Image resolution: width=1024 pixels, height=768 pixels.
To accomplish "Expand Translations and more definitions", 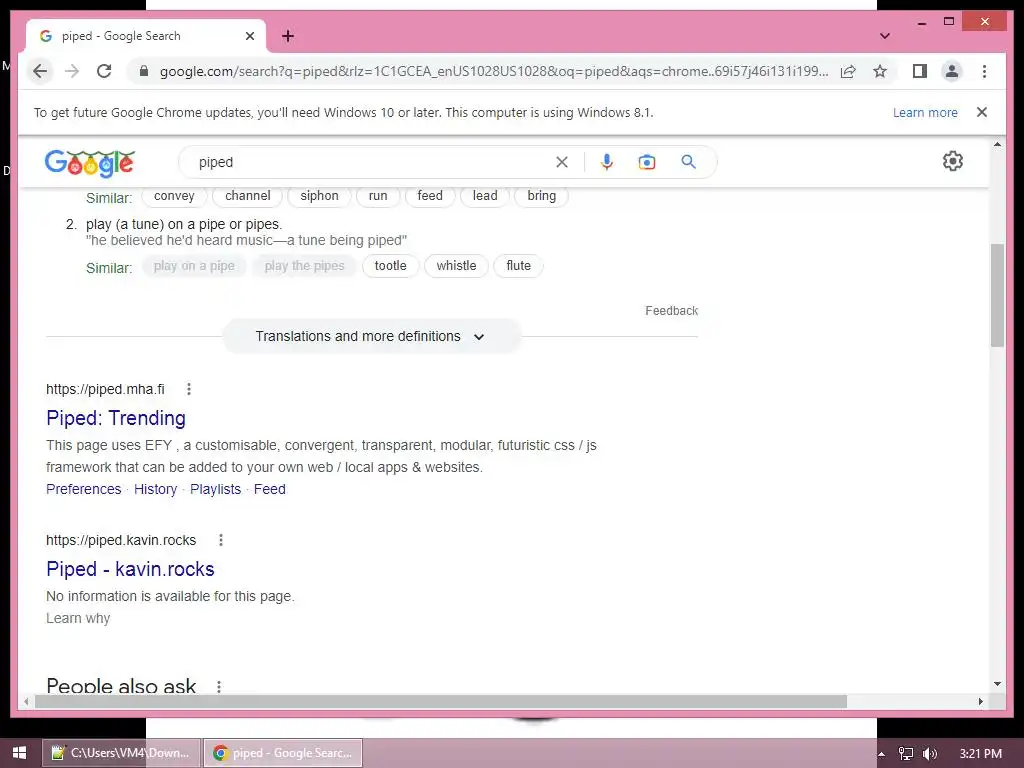I will (x=372, y=336).
